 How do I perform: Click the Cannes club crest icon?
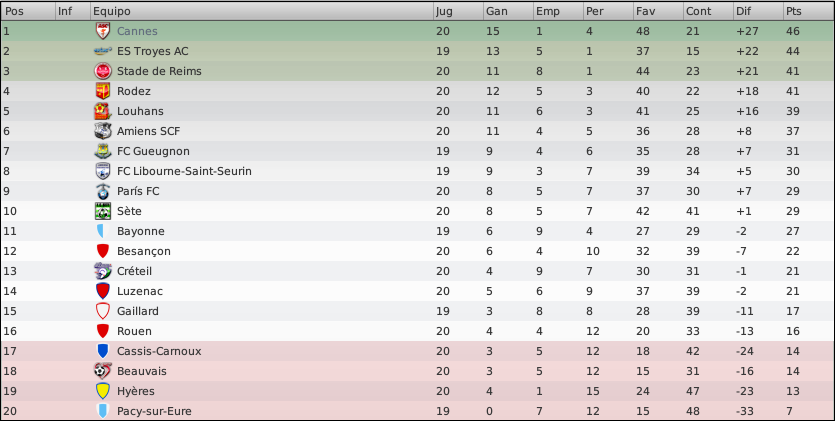pos(103,31)
